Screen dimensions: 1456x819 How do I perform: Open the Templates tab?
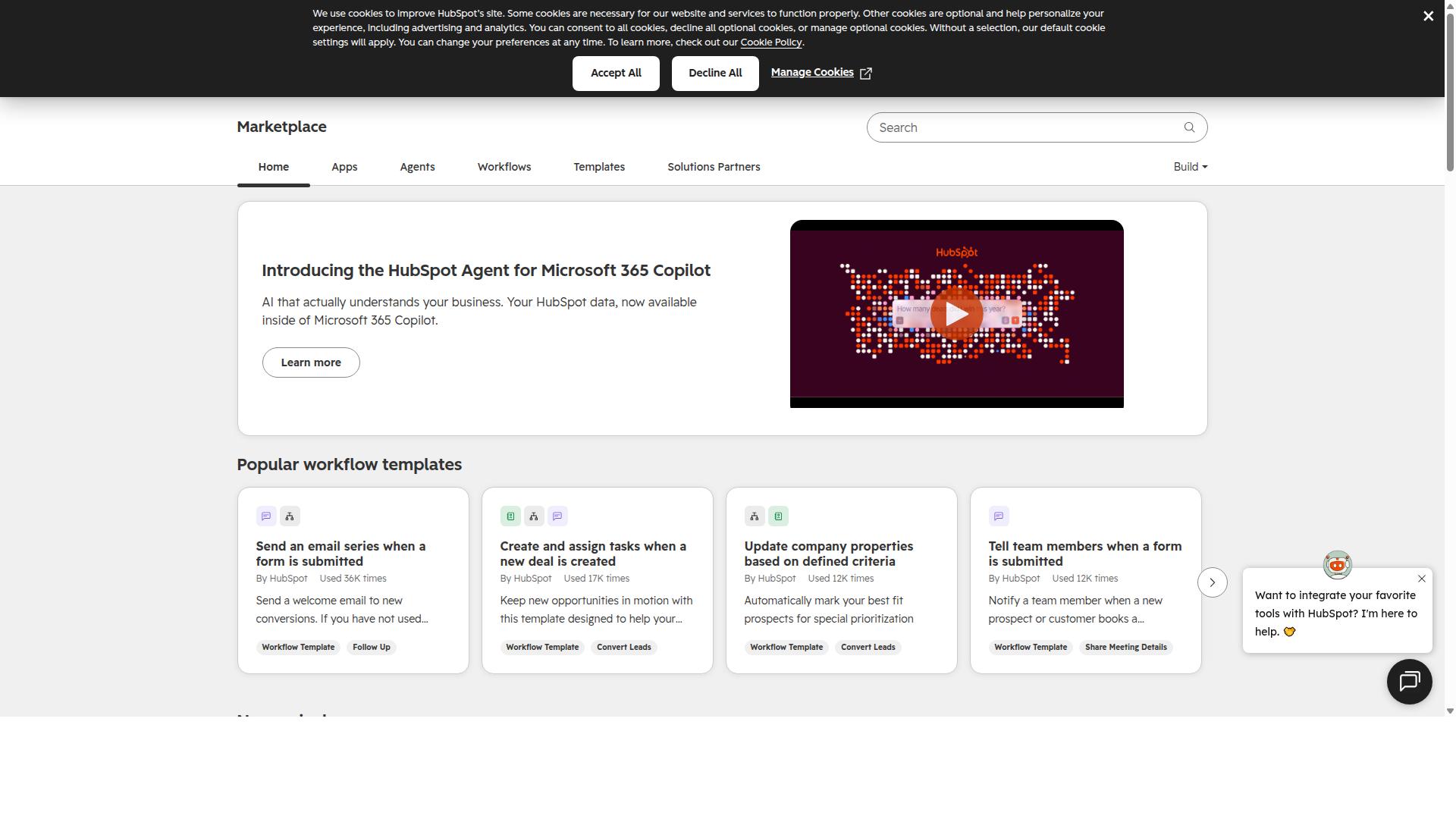599,168
